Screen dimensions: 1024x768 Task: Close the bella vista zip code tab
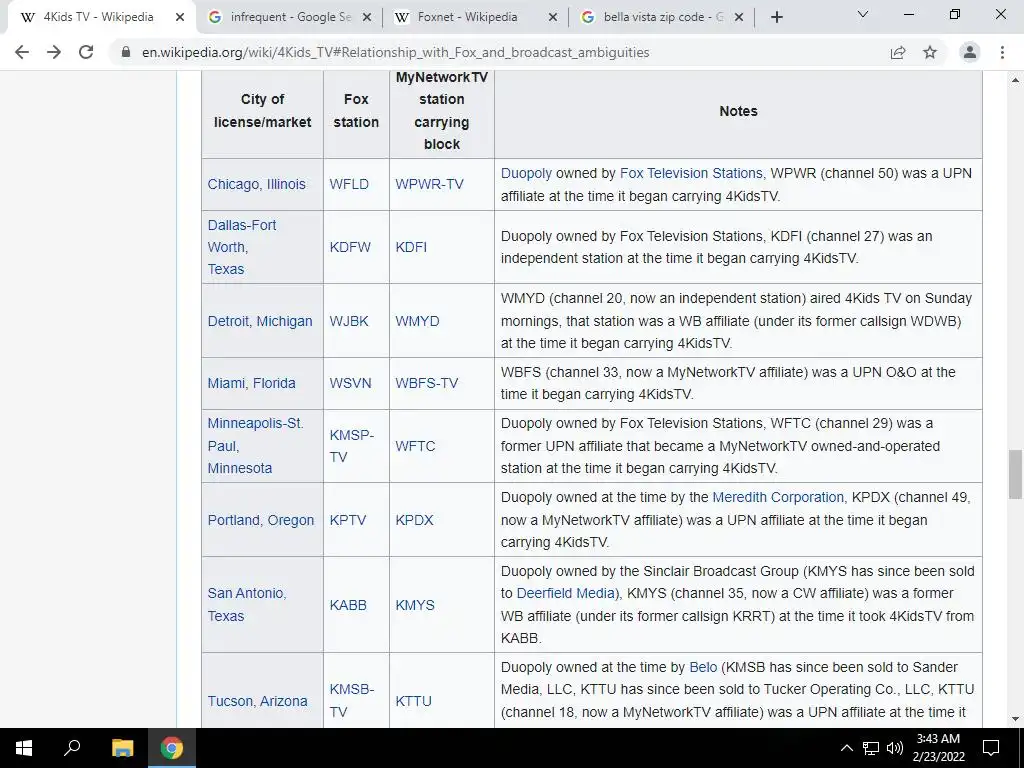tap(739, 17)
